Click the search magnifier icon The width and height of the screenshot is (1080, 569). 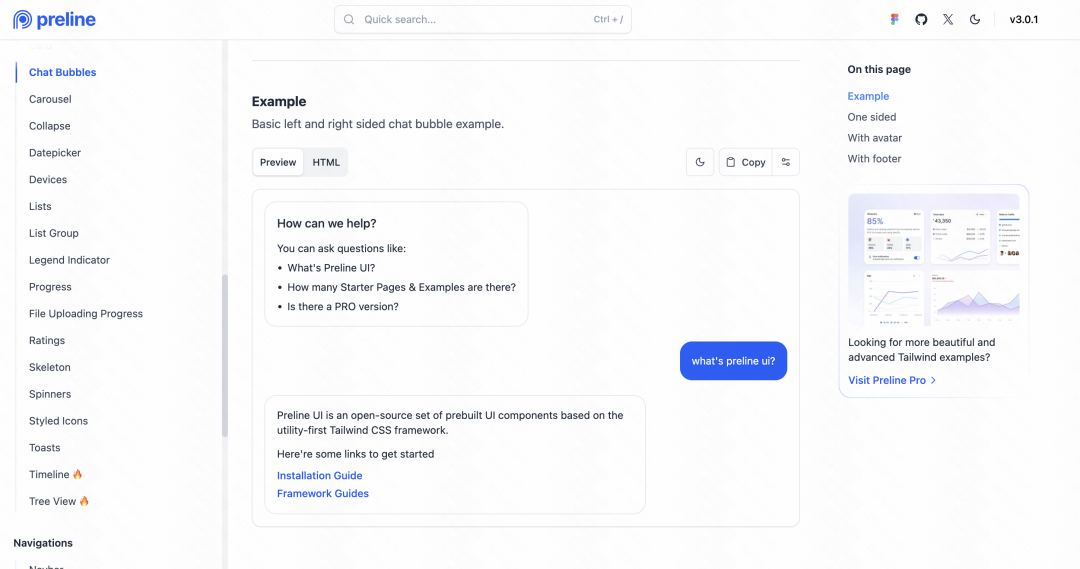point(349,19)
